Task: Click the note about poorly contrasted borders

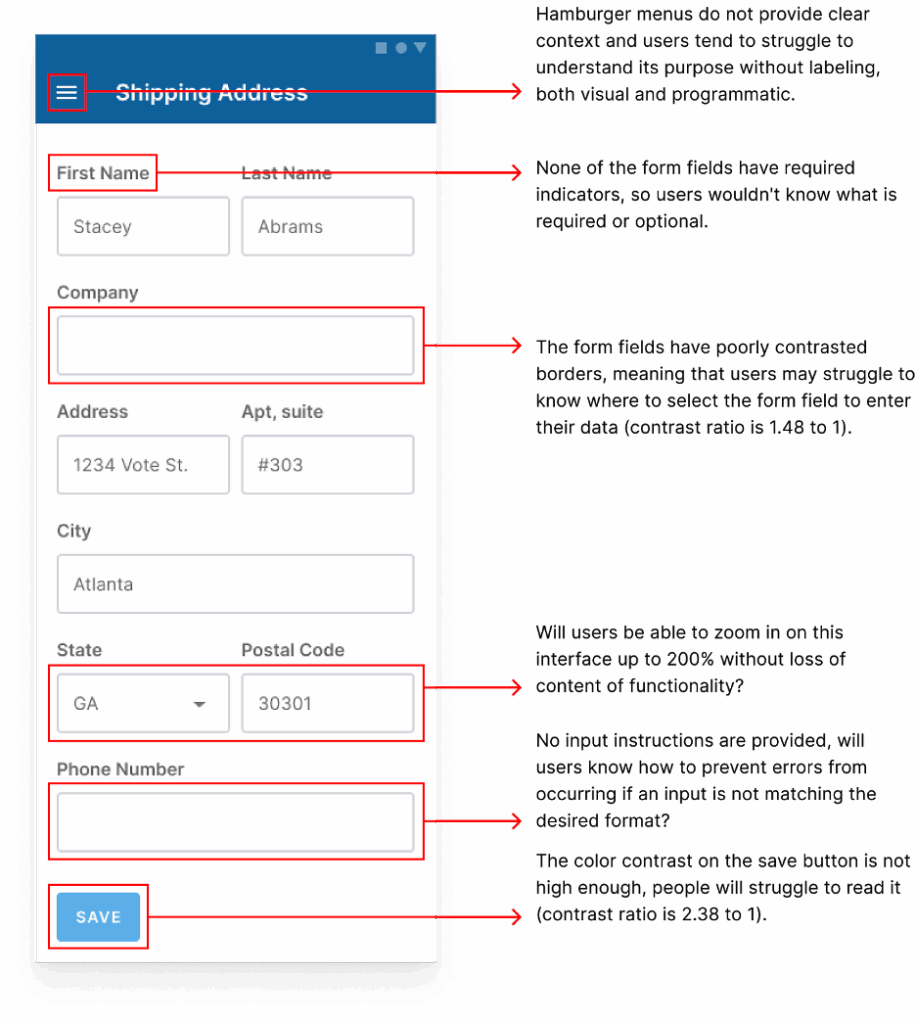Action: [725, 387]
